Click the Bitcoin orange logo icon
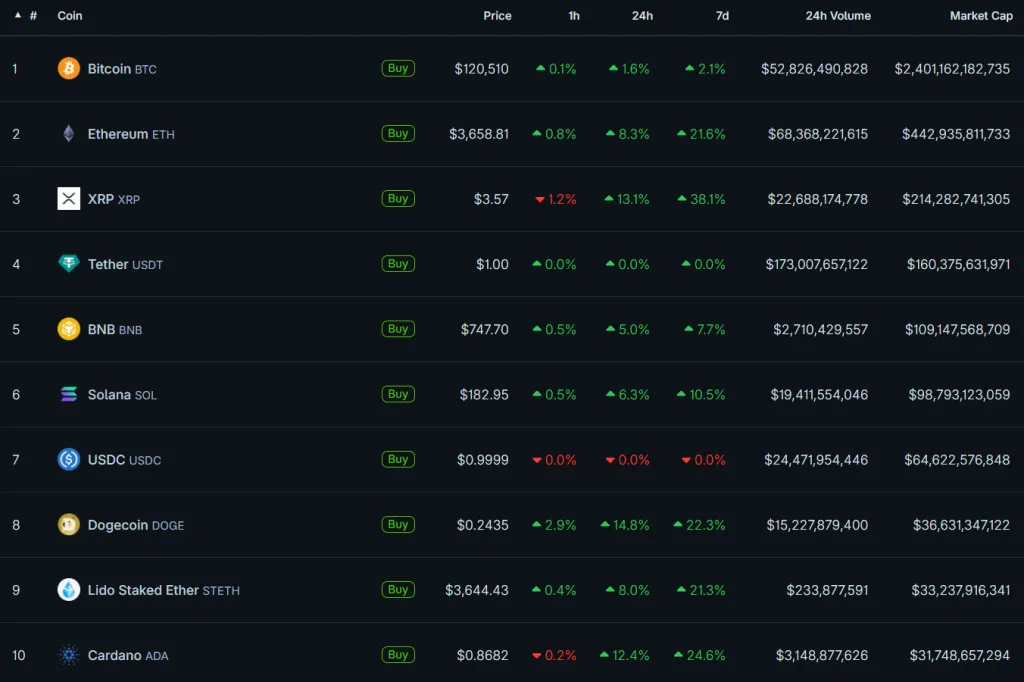This screenshot has width=1024, height=682. [68, 69]
